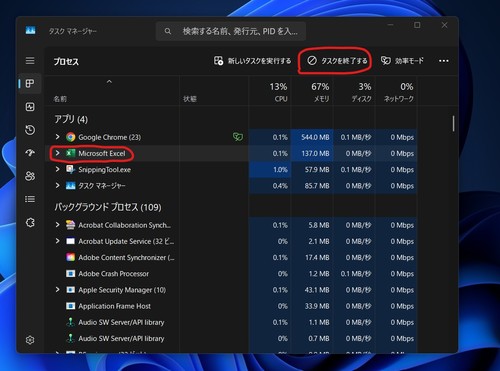Screen dimensions: 500x371
Task: Open the Startup apps page icon
Action: tap(30, 153)
